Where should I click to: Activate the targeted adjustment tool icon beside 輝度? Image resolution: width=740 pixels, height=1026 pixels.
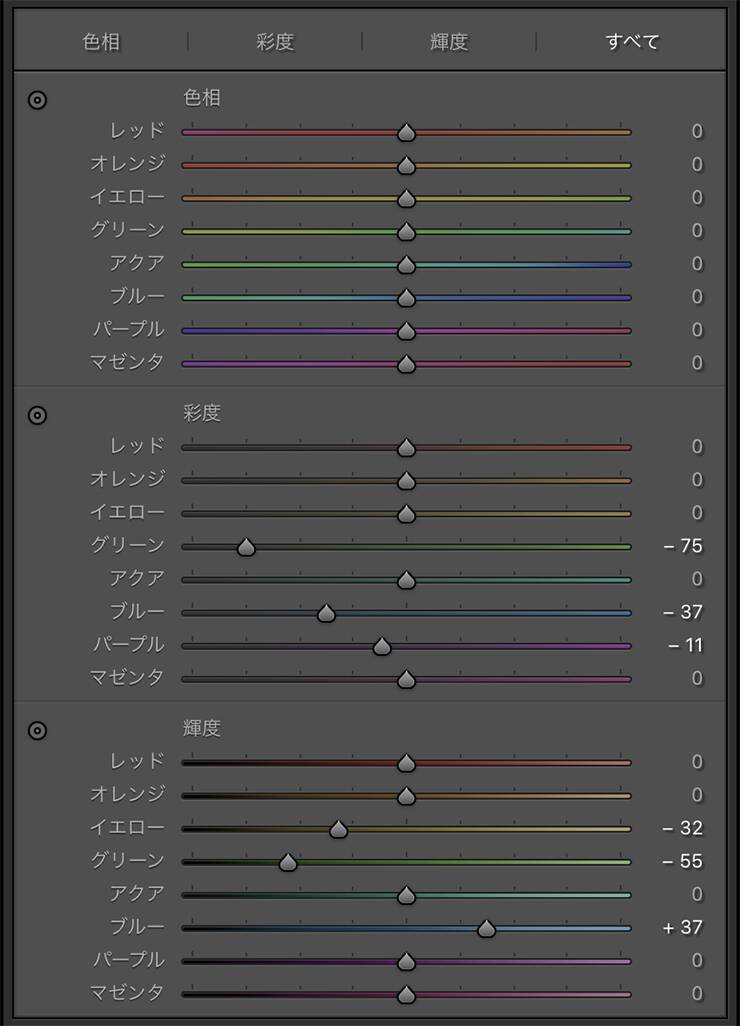click(37, 731)
